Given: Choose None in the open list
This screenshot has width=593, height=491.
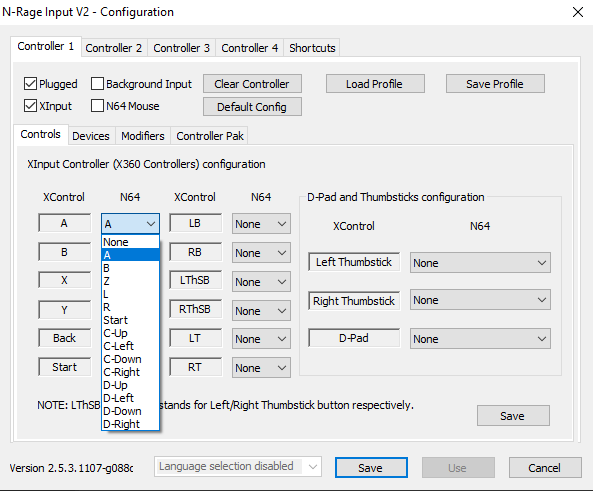Looking at the screenshot, I should (x=130, y=242).
